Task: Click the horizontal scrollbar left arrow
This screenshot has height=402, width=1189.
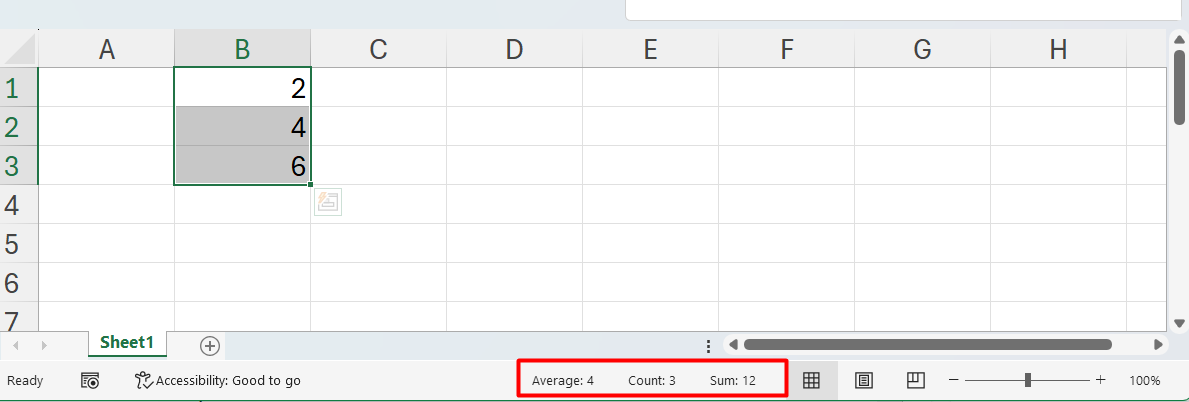Action: 733,345
